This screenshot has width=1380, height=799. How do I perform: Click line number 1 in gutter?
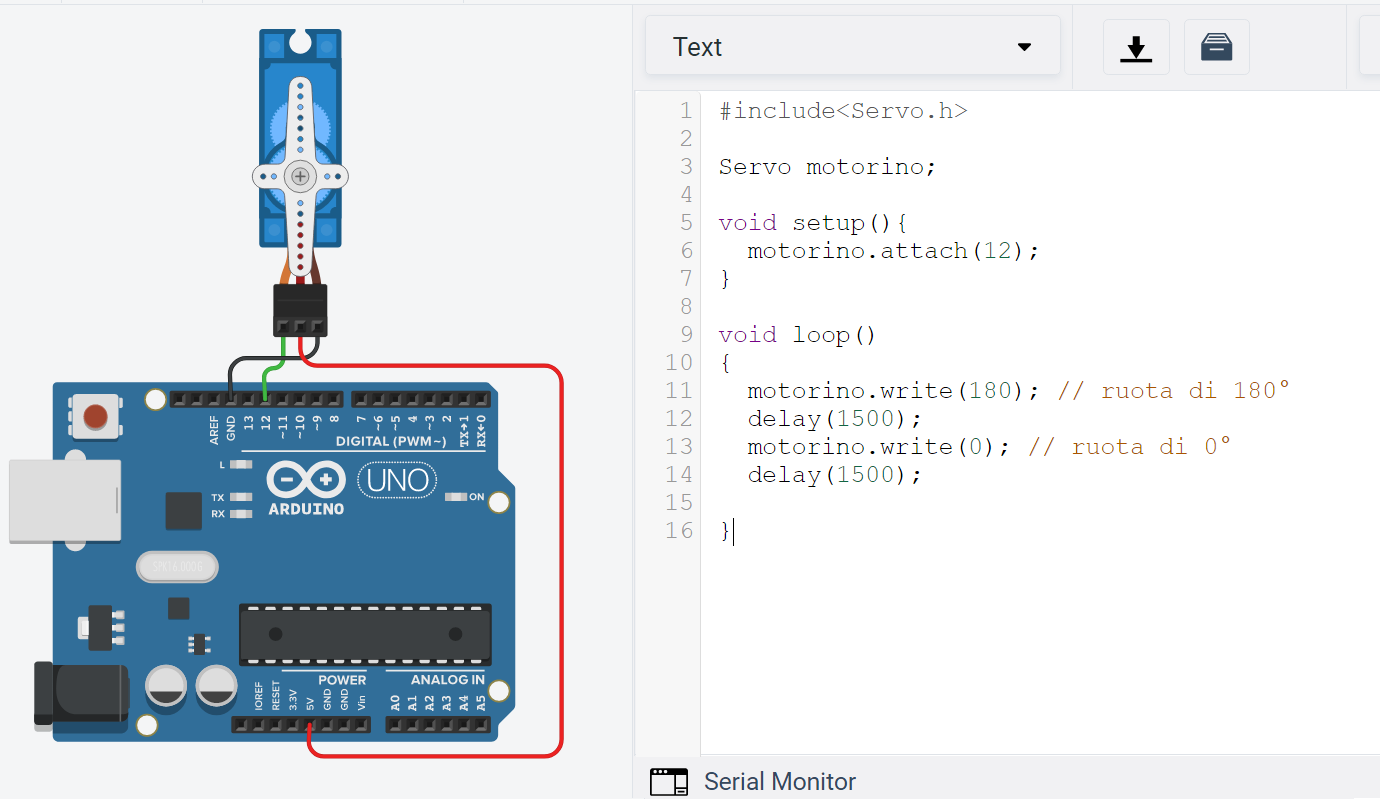[685, 110]
